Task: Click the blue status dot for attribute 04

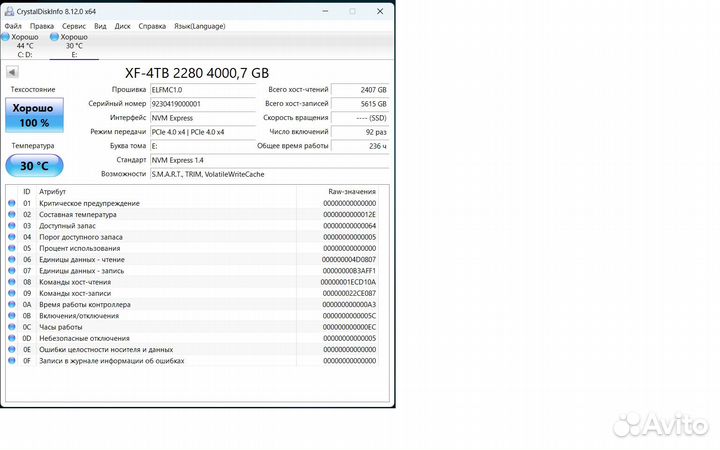Action: coord(12,237)
